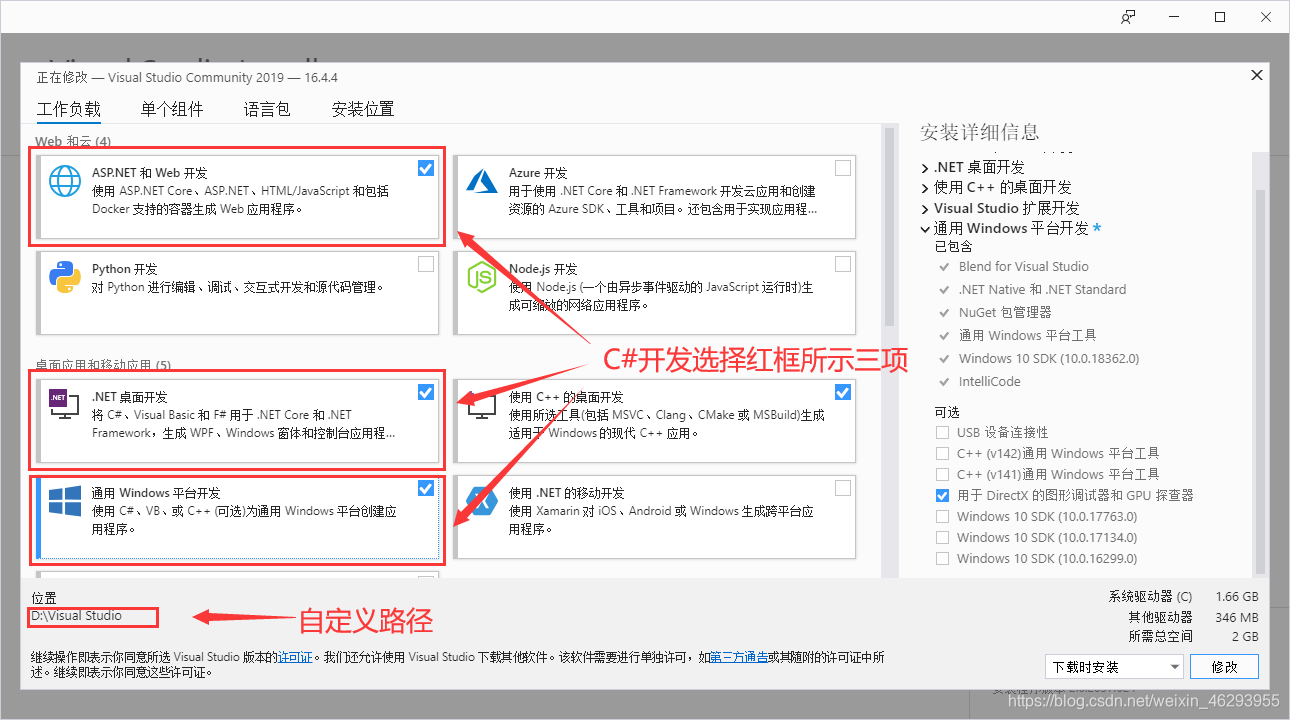This screenshot has height=720, width=1290.
Task: Check Windows 10 SDK (10.0.17134.0)
Action: tap(942, 537)
